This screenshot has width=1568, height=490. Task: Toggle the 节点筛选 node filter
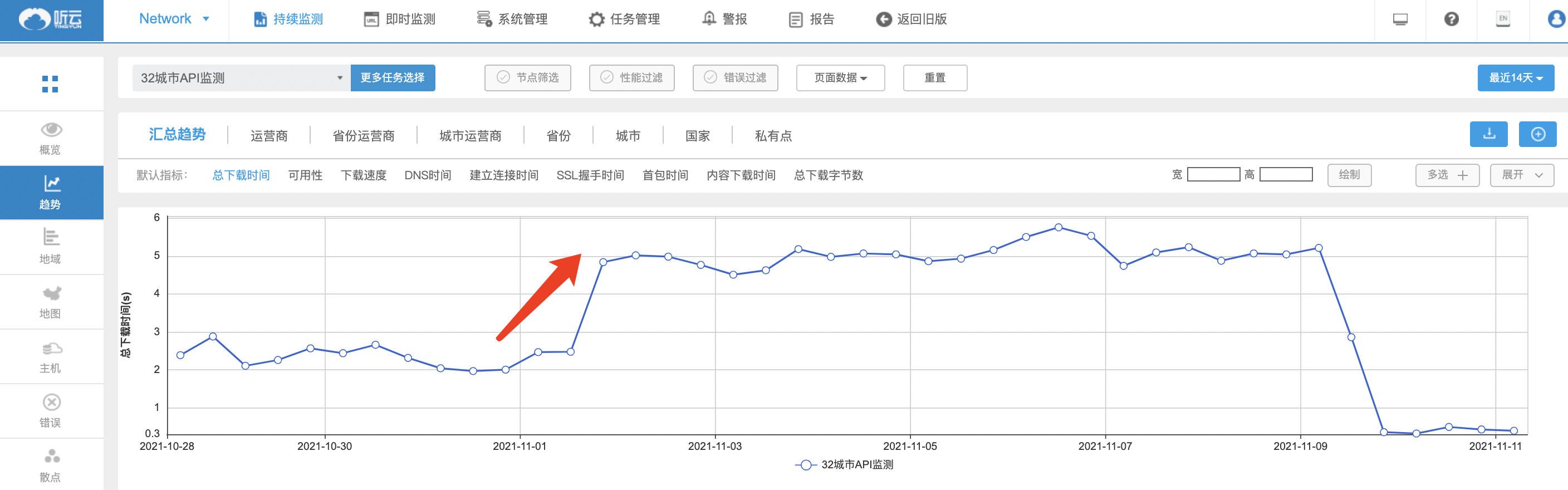(x=527, y=78)
